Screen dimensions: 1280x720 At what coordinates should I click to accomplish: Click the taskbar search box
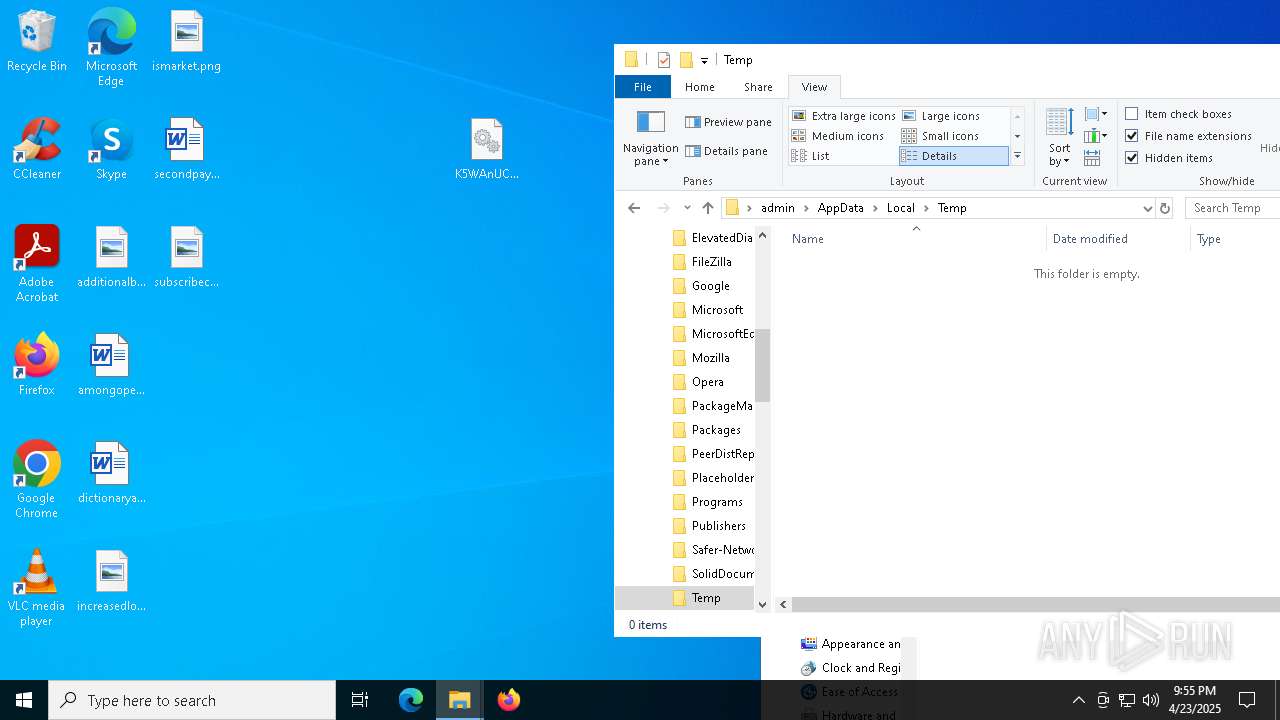pos(192,700)
